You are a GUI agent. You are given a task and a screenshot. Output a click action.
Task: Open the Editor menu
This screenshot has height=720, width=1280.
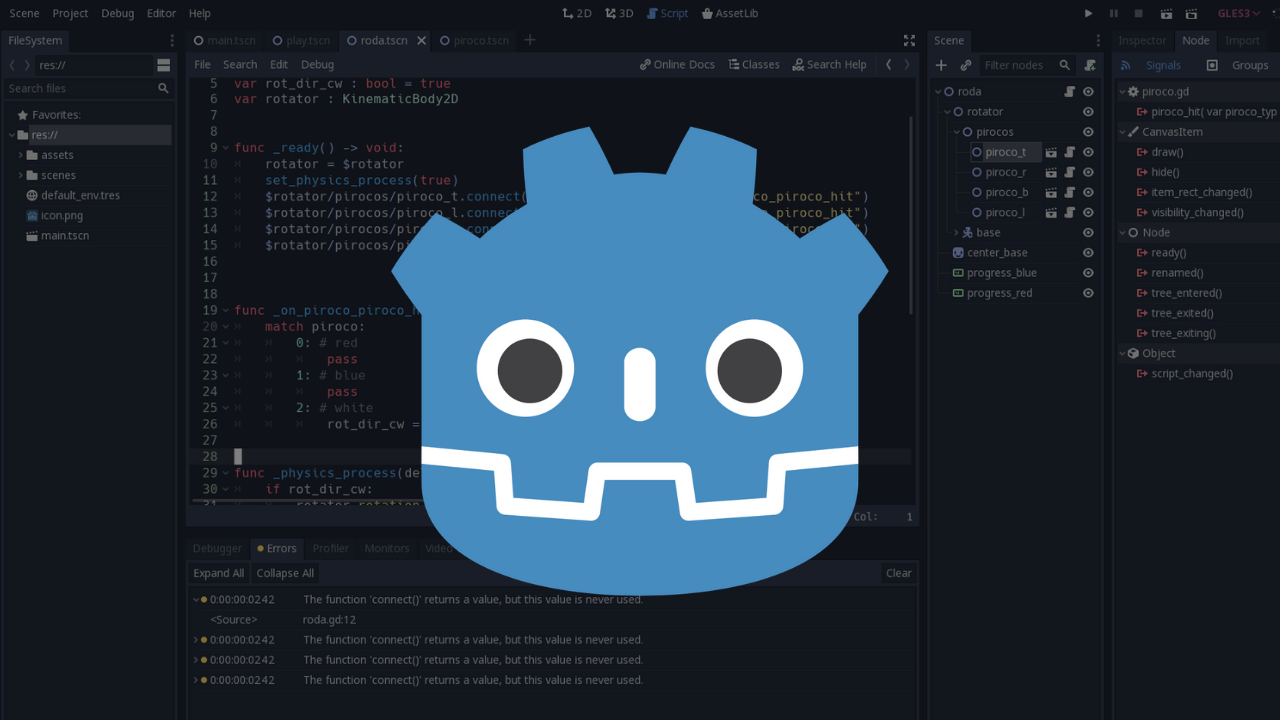(161, 13)
